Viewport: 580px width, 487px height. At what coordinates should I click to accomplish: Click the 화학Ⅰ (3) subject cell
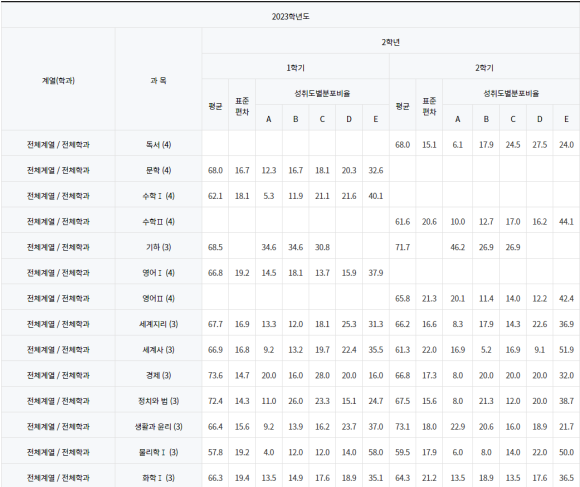(x=158, y=477)
